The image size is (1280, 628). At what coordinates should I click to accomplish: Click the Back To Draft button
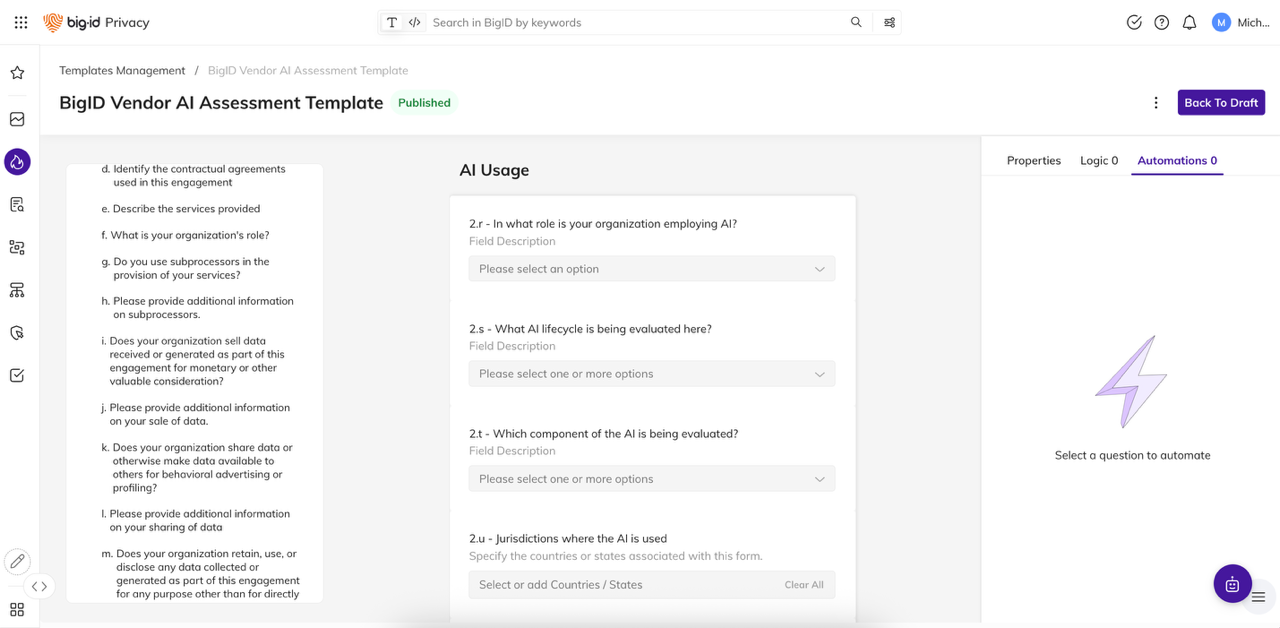(x=1220, y=103)
